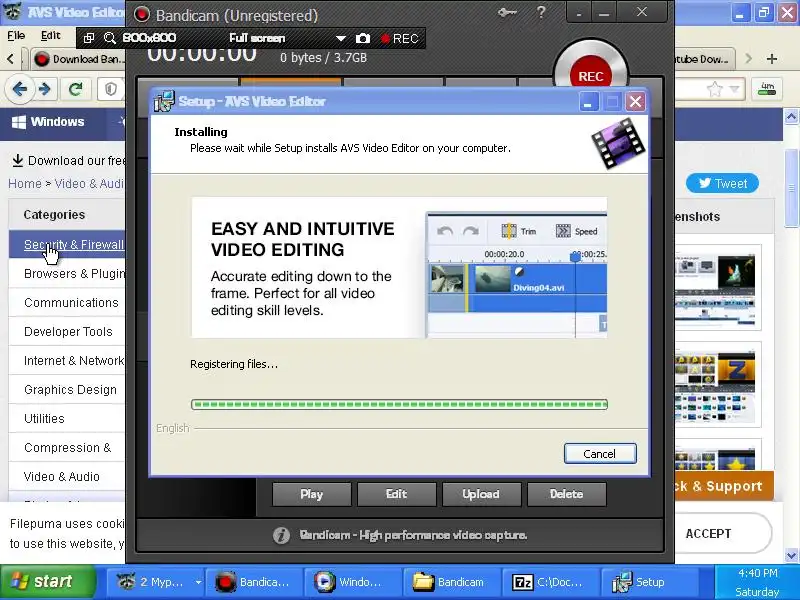Click Home breadcrumb link
This screenshot has width=800, height=600.
pyautogui.click(x=24, y=184)
